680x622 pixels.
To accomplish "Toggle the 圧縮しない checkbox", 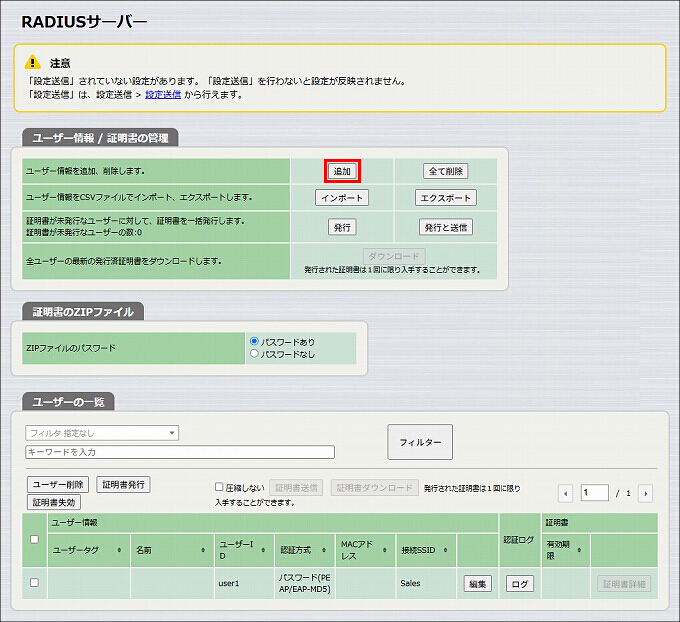I will coord(219,487).
